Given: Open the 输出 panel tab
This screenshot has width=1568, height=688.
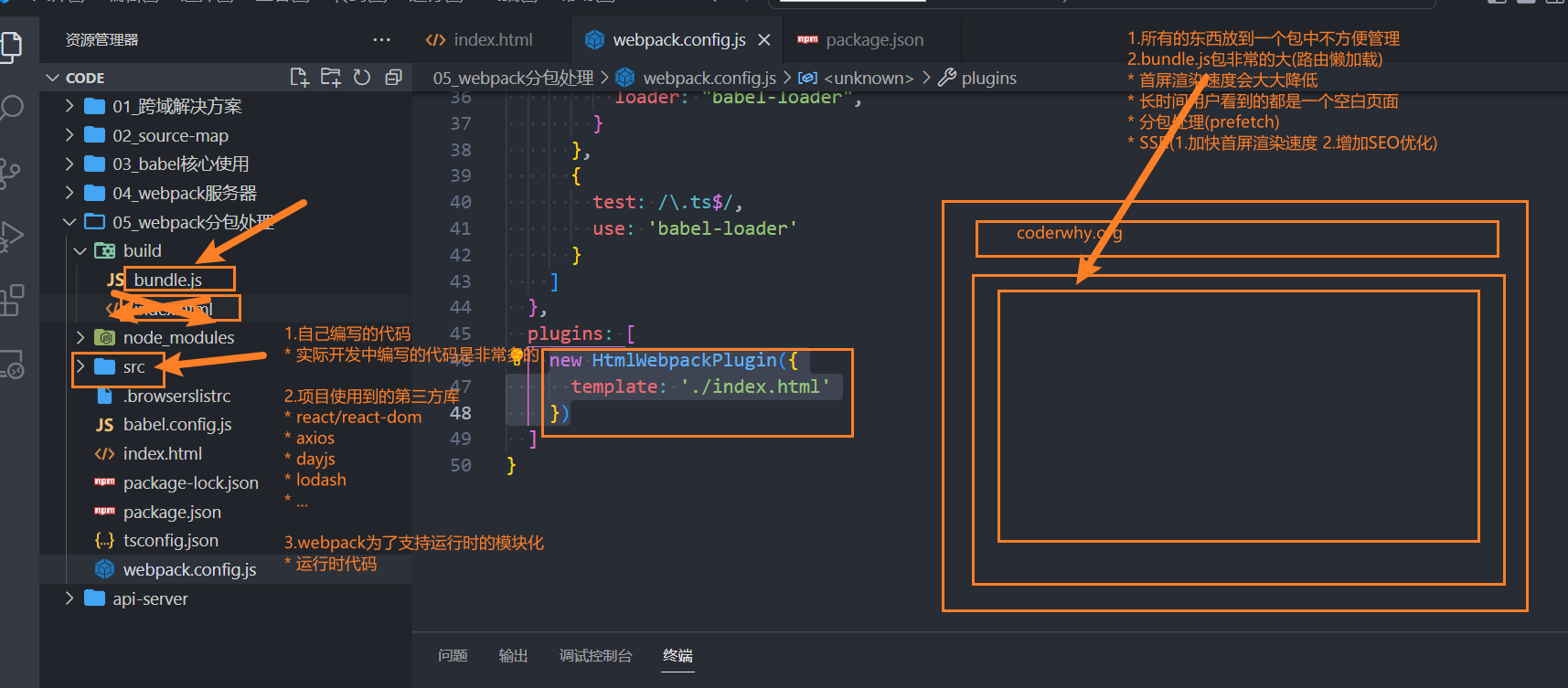Looking at the screenshot, I should coord(513,656).
